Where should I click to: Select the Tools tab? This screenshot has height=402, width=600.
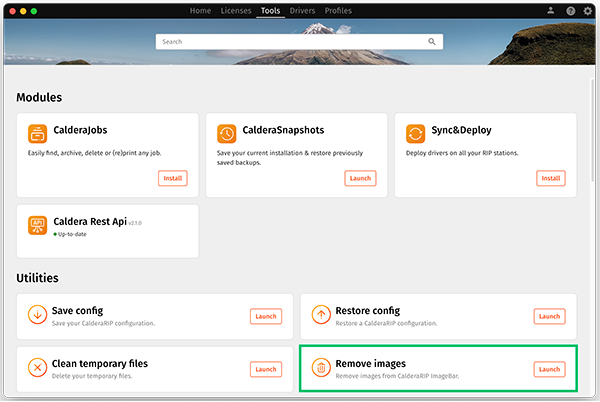271,11
